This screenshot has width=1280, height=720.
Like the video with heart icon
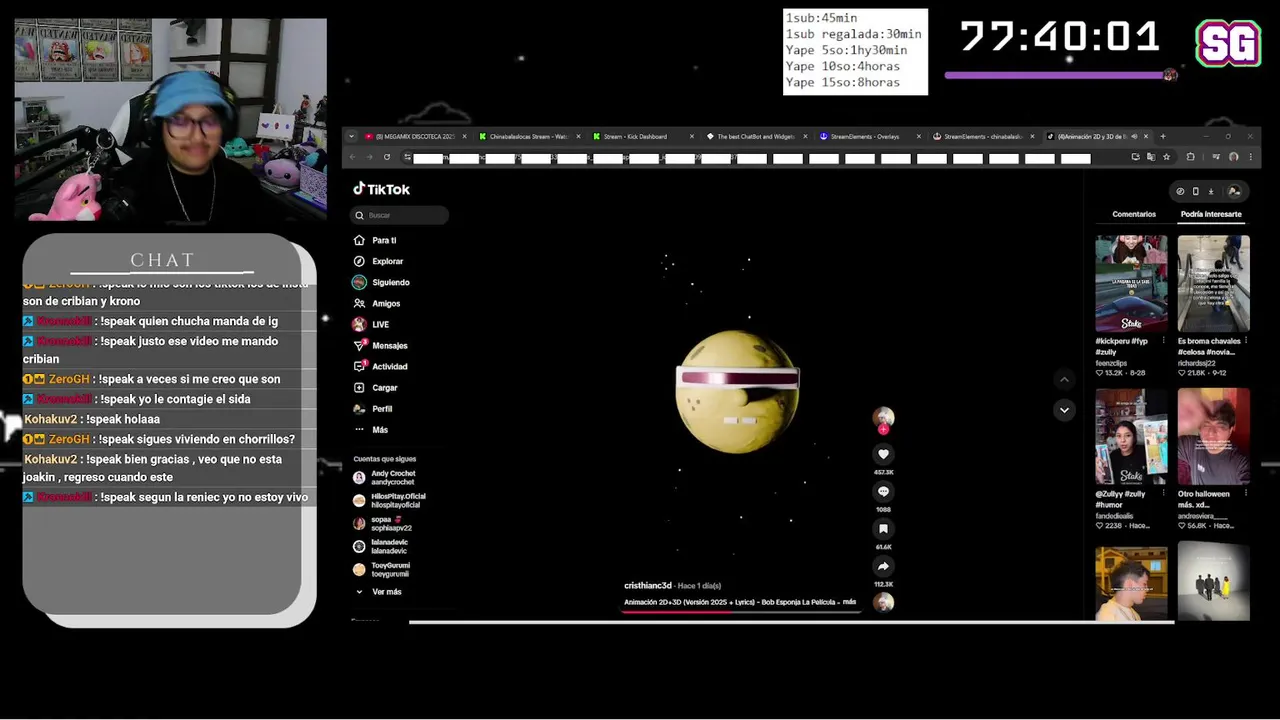click(x=883, y=454)
